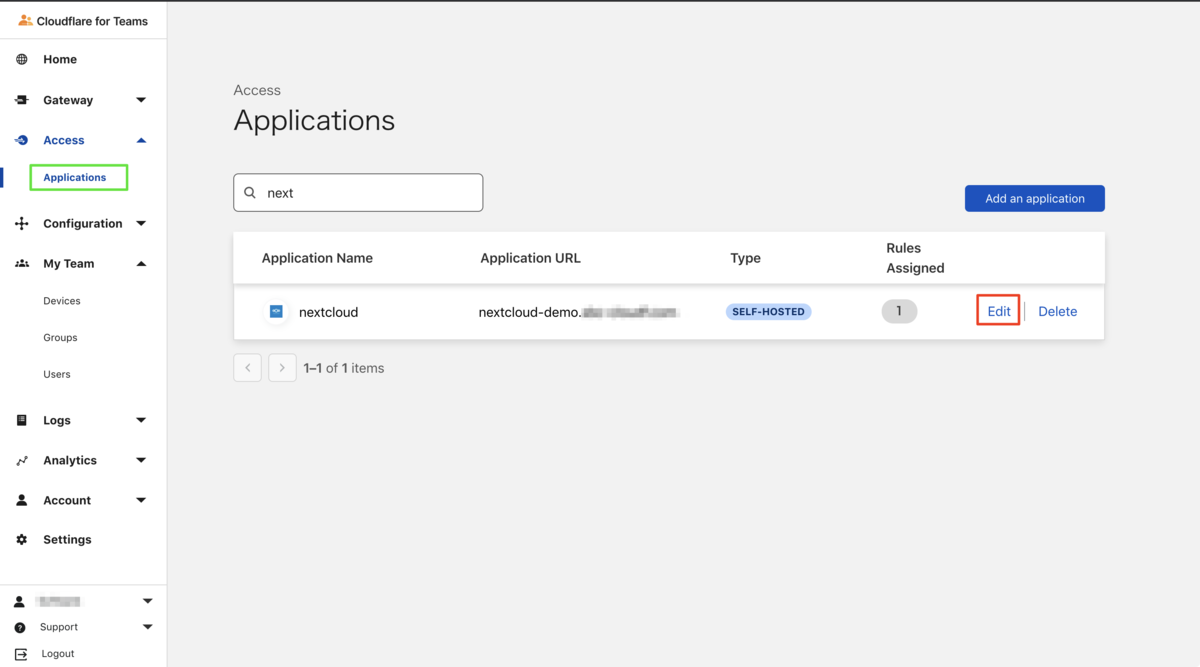Click the Logs book icon
1200x667 pixels.
22,420
